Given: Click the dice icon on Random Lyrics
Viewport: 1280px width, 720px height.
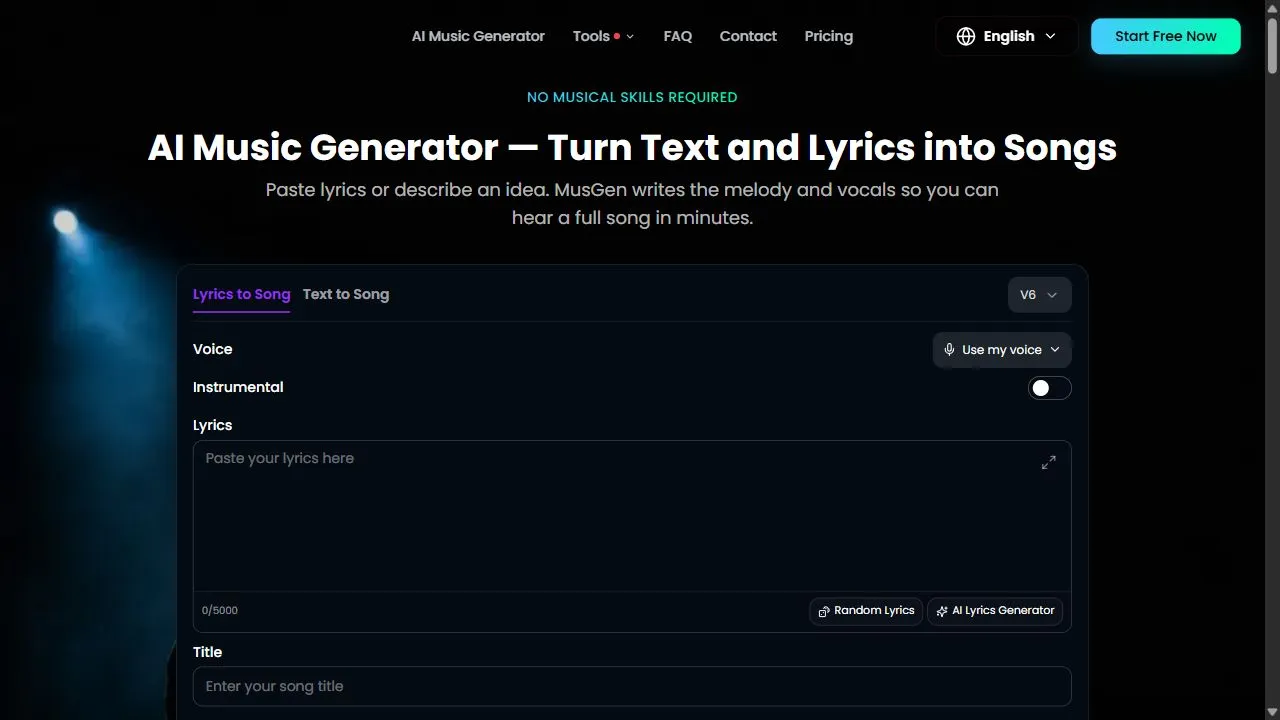Looking at the screenshot, I should [824, 611].
